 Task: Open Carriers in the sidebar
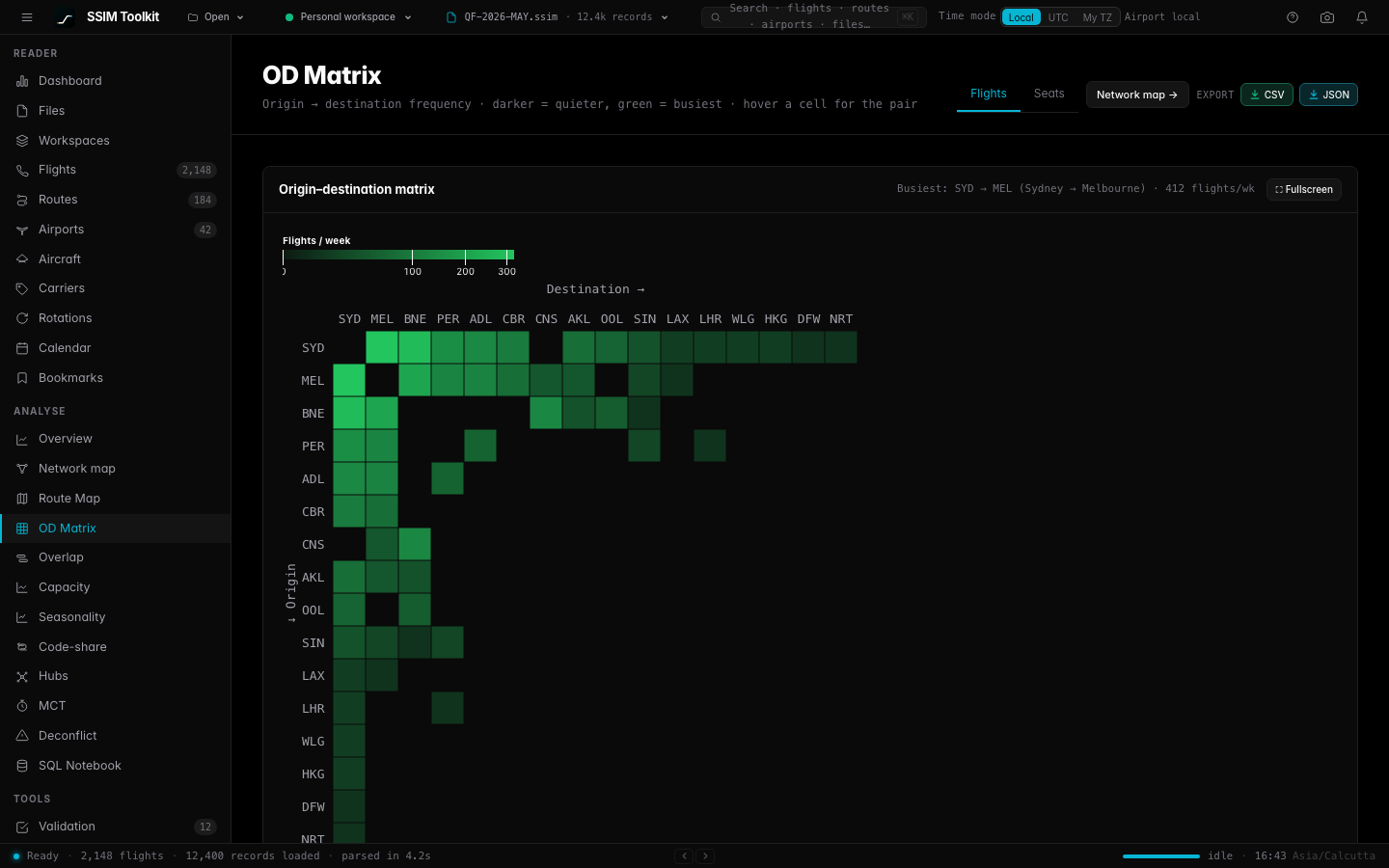(x=115, y=288)
